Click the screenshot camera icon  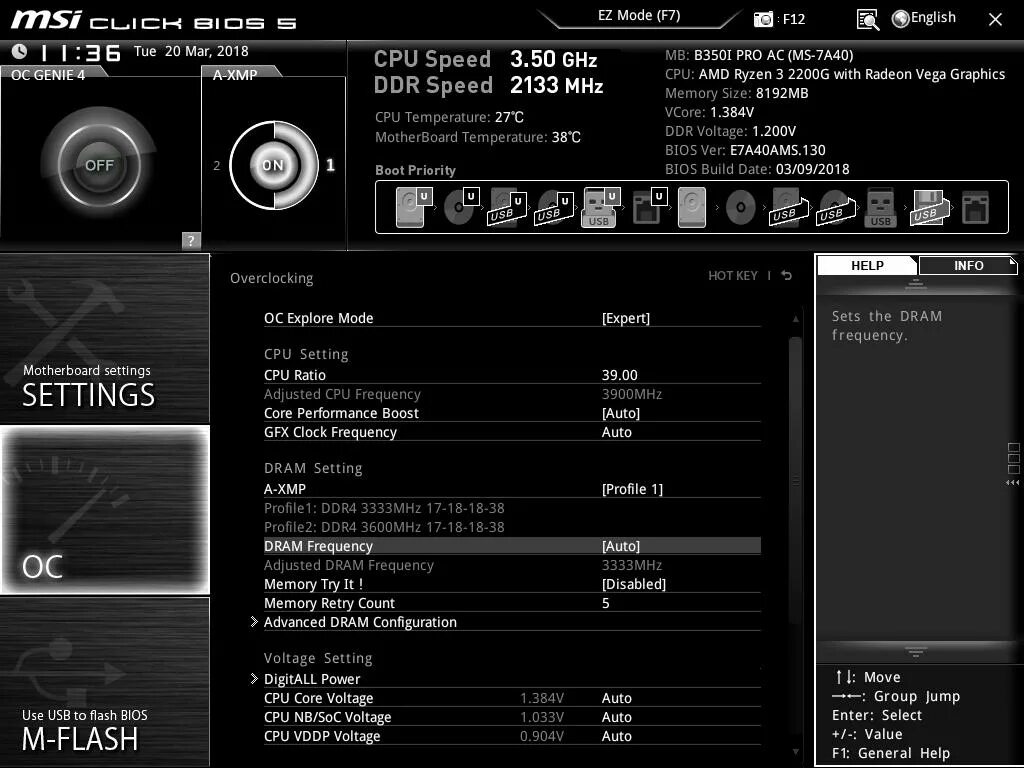tap(763, 19)
